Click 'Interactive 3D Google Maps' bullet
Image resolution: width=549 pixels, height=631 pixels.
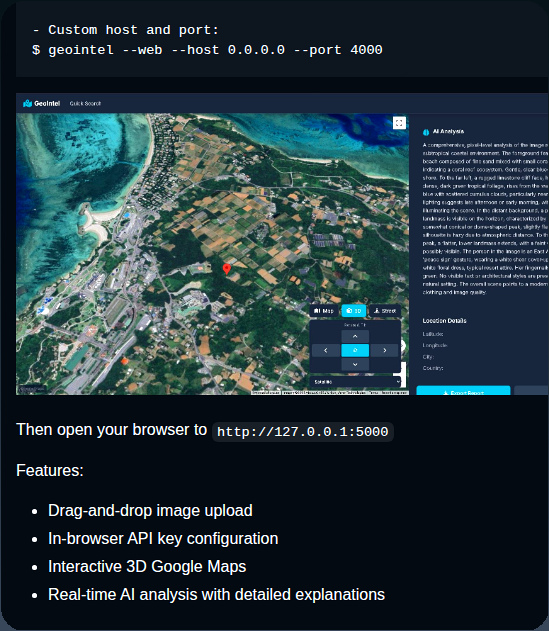[x=147, y=566]
